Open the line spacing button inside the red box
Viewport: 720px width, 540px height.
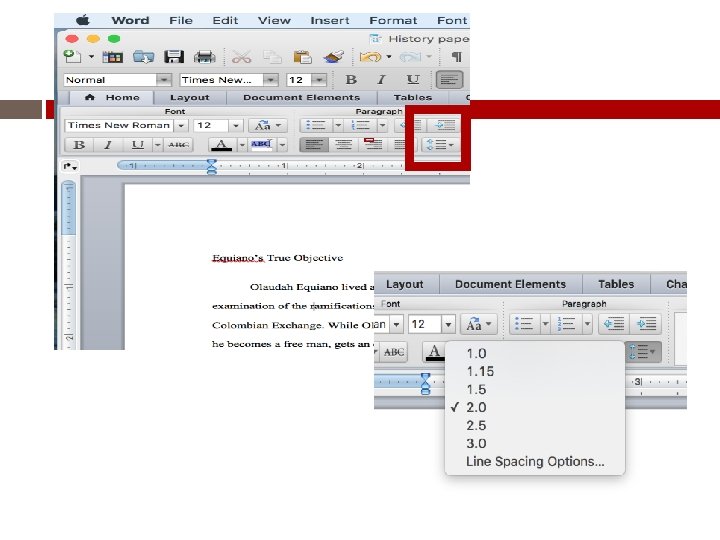pyautogui.click(x=440, y=145)
